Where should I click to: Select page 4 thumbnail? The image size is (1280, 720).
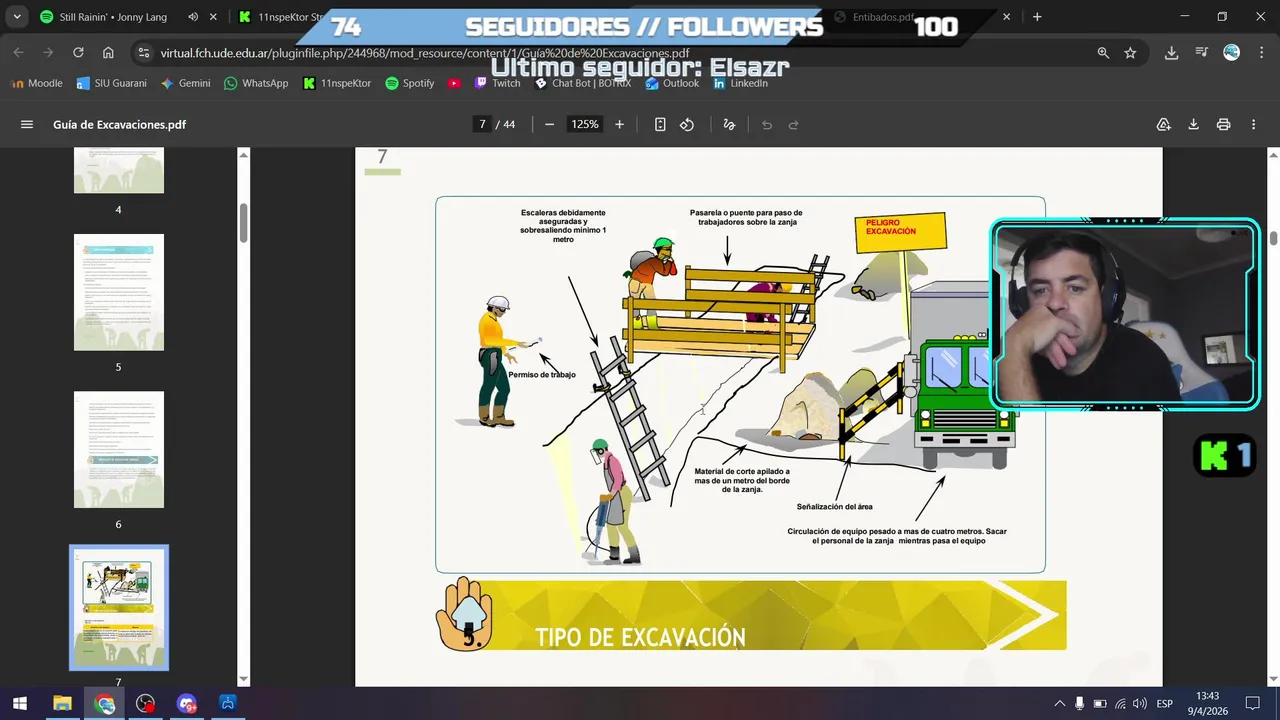point(119,170)
